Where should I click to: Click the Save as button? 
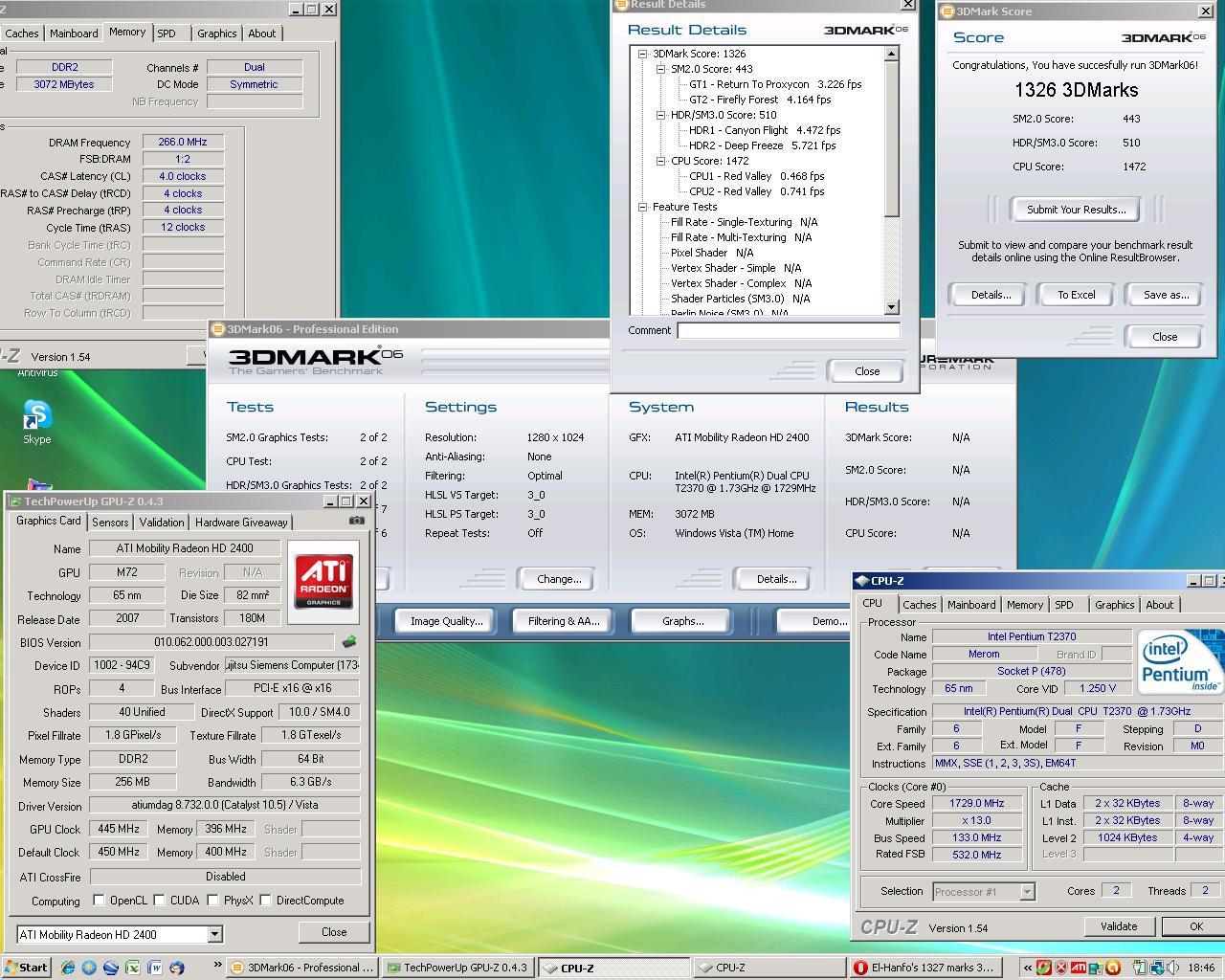pos(1166,295)
